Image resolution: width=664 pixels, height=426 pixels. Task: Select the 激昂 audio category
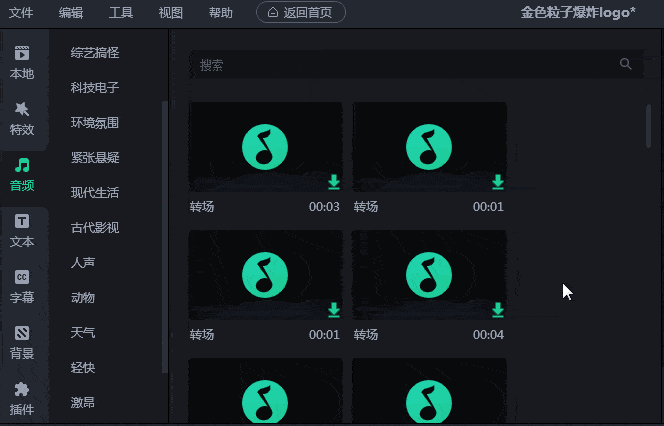83,402
